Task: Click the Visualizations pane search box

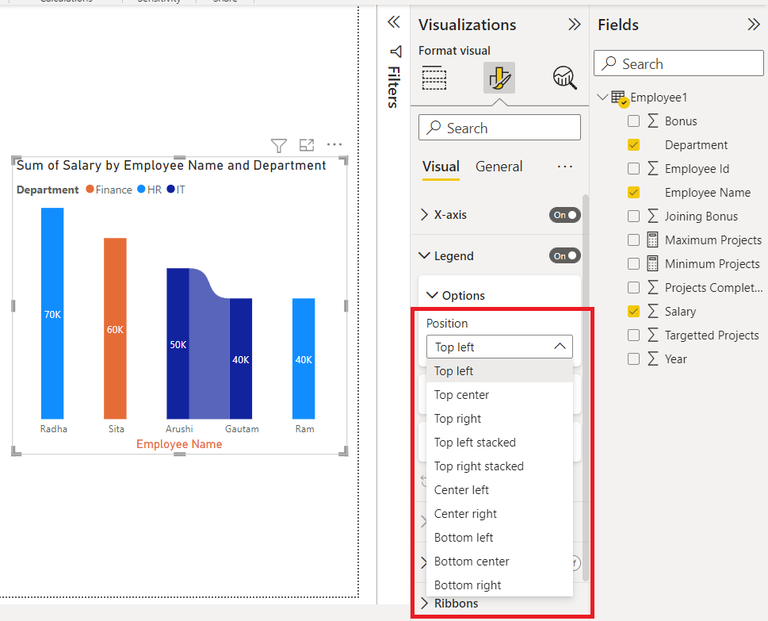Action: pyautogui.click(x=499, y=128)
